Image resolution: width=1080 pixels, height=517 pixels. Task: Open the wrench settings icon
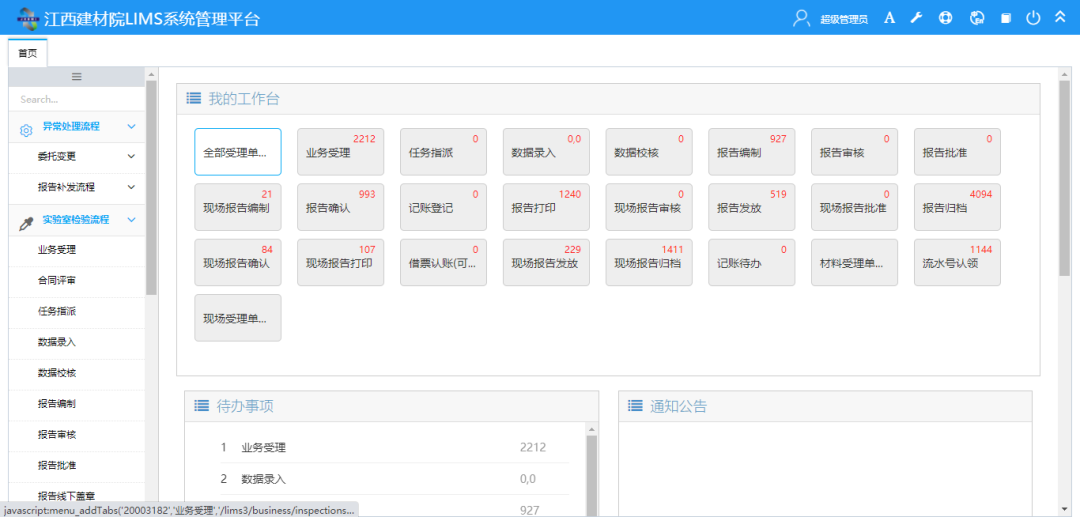916,18
